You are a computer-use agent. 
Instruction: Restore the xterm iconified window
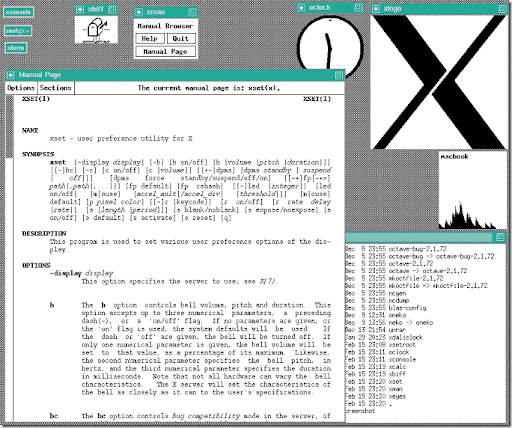pyautogui.click(x=16, y=48)
